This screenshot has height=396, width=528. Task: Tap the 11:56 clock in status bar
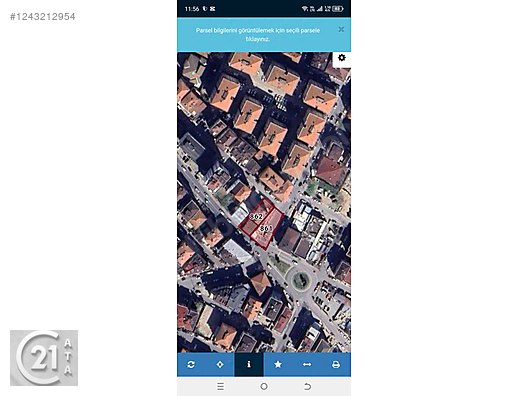tap(192, 9)
